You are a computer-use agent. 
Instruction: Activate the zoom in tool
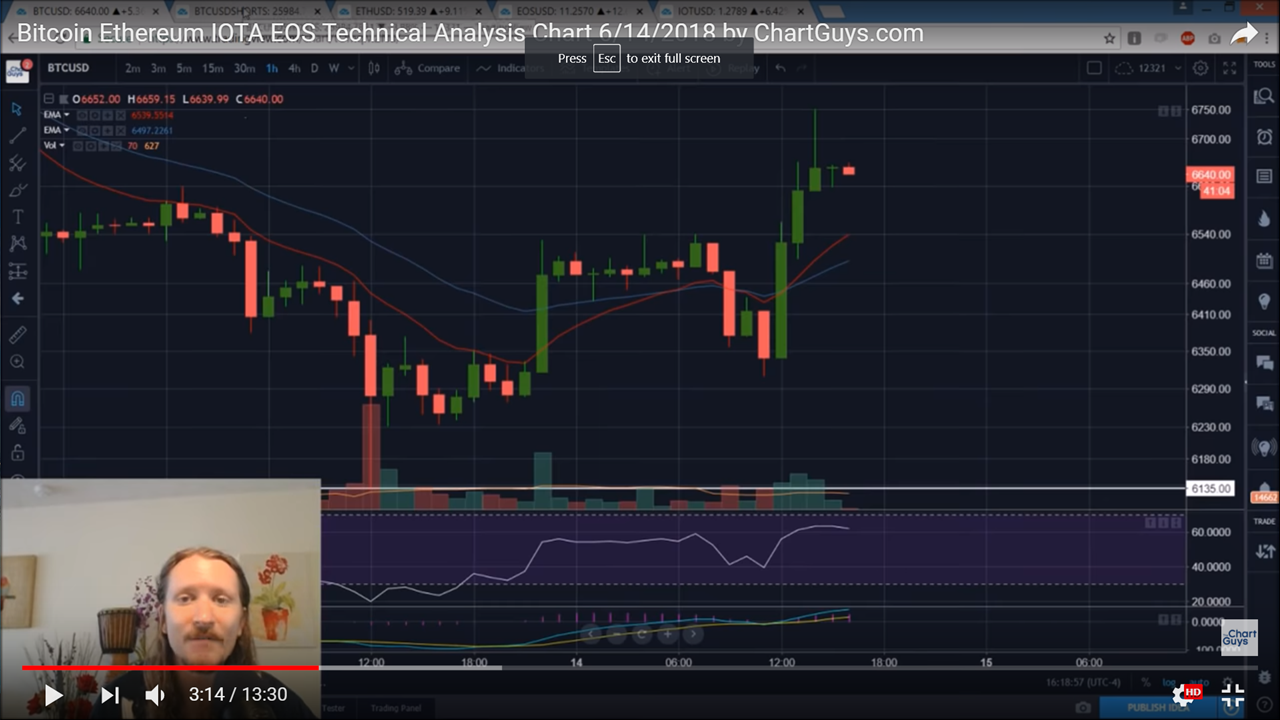[17, 362]
